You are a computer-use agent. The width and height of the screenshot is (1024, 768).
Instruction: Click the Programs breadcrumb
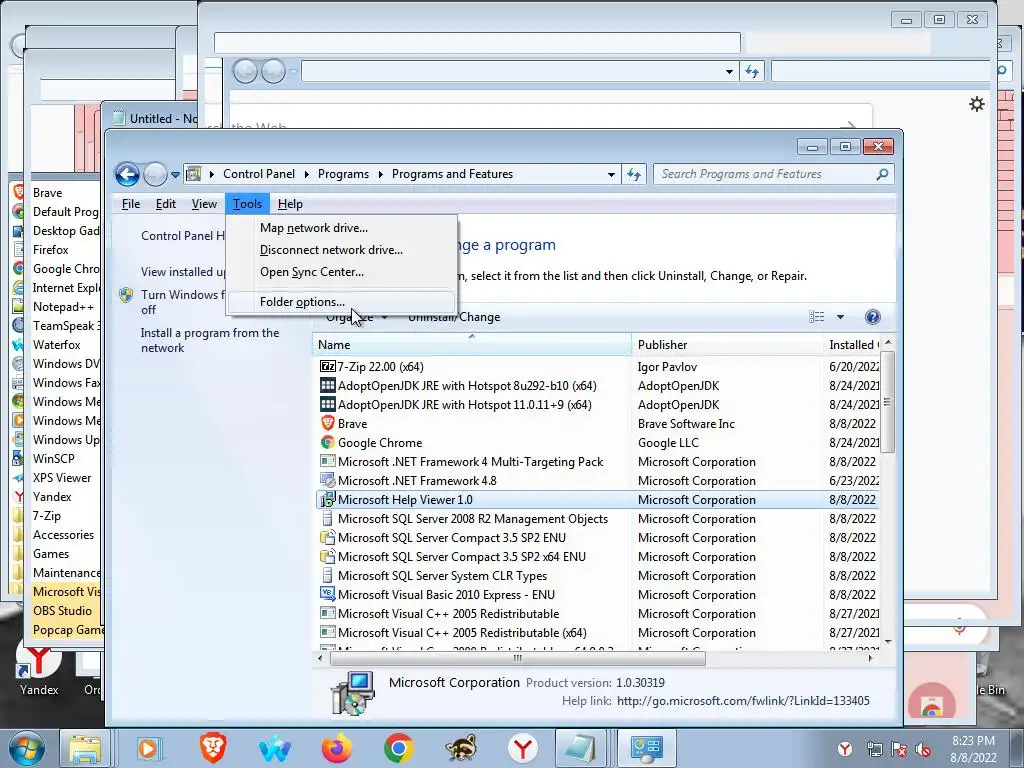(343, 174)
